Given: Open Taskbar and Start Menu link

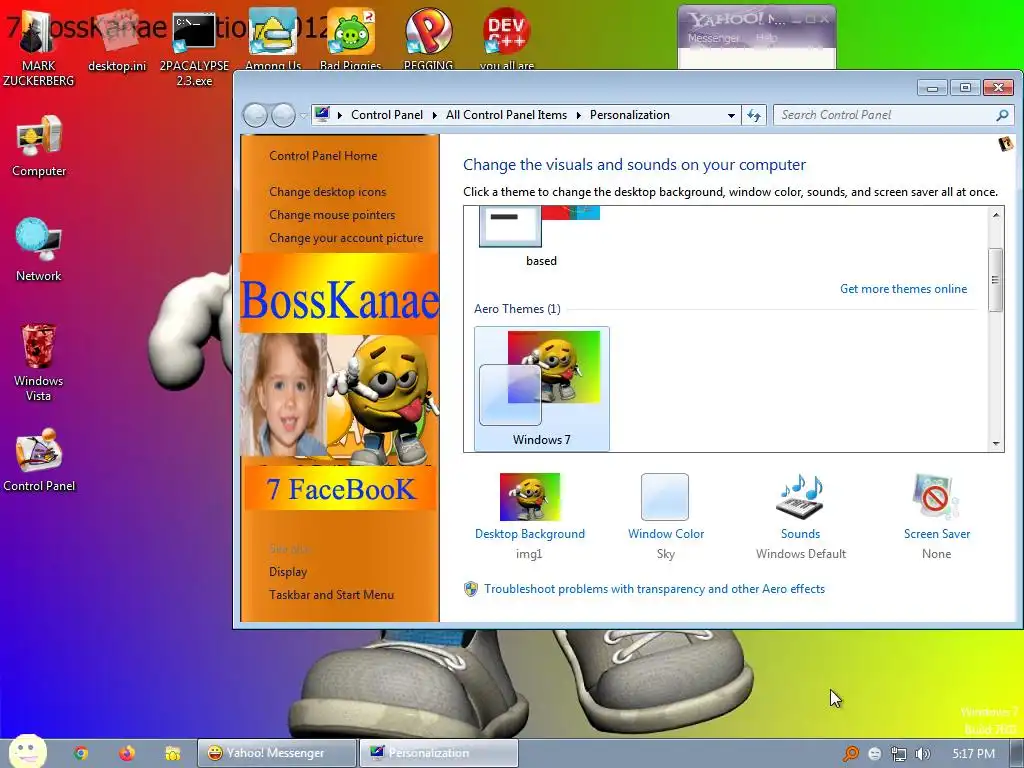Looking at the screenshot, I should (331, 595).
